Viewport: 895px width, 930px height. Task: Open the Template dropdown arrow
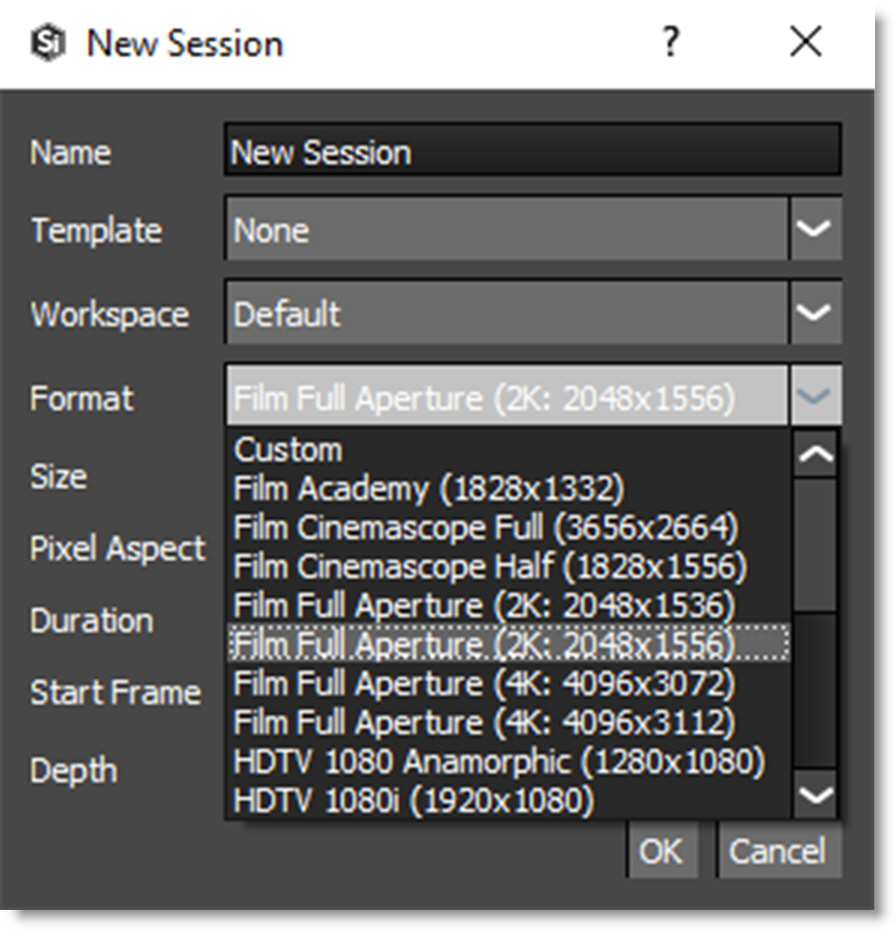tap(815, 230)
